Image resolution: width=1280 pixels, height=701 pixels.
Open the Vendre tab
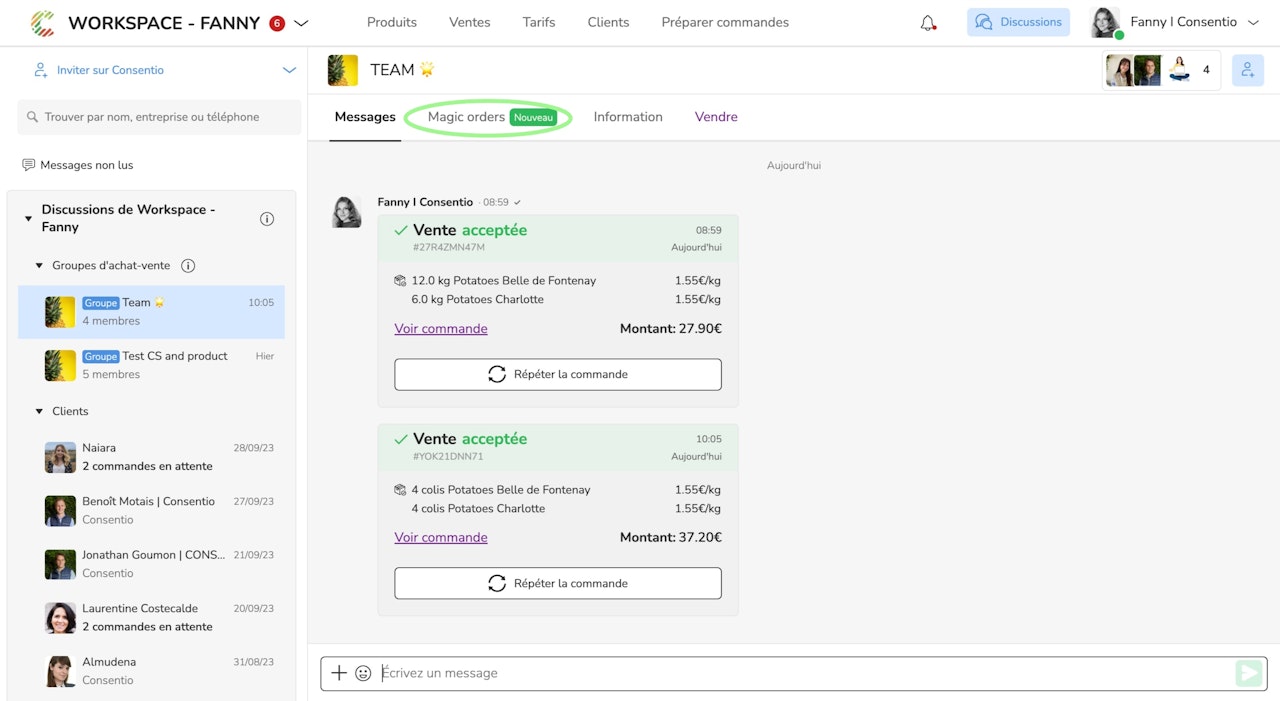[716, 117]
